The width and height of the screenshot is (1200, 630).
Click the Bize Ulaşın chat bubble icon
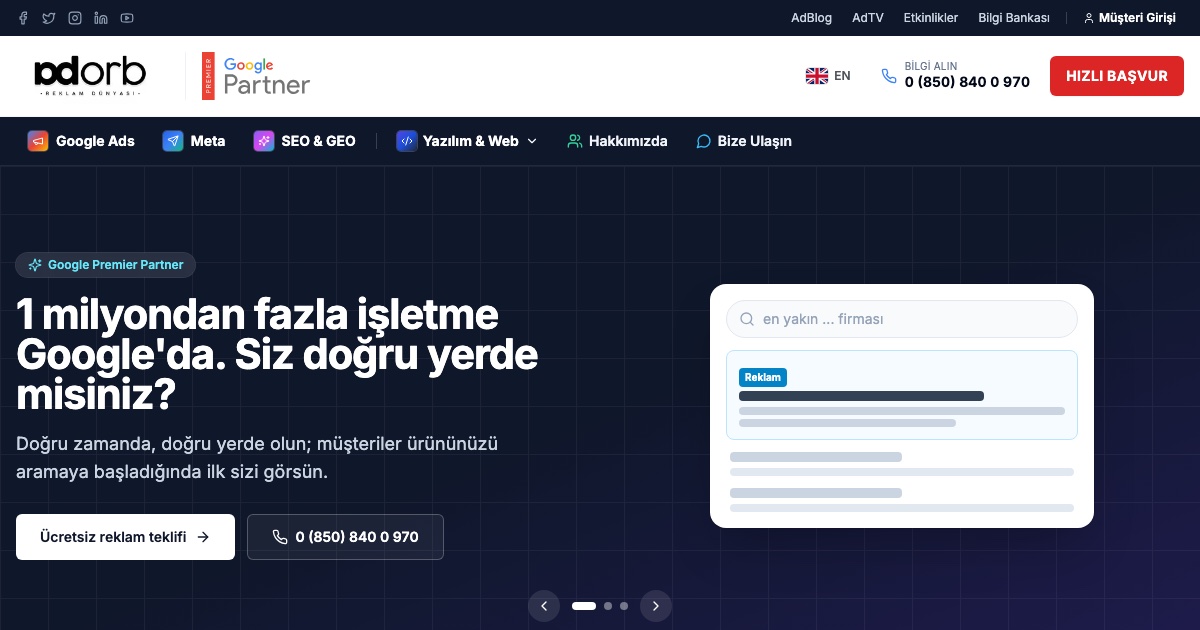click(704, 141)
